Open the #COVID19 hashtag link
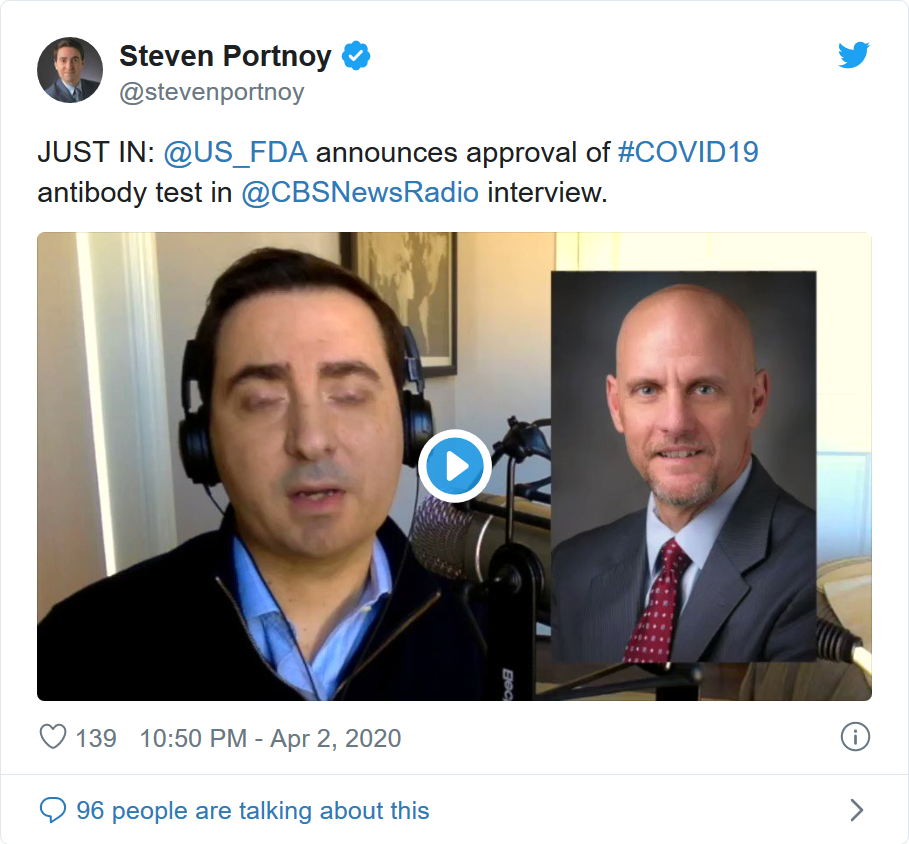The height and width of the screenshot is (844, 909). [x=688, y=152]
